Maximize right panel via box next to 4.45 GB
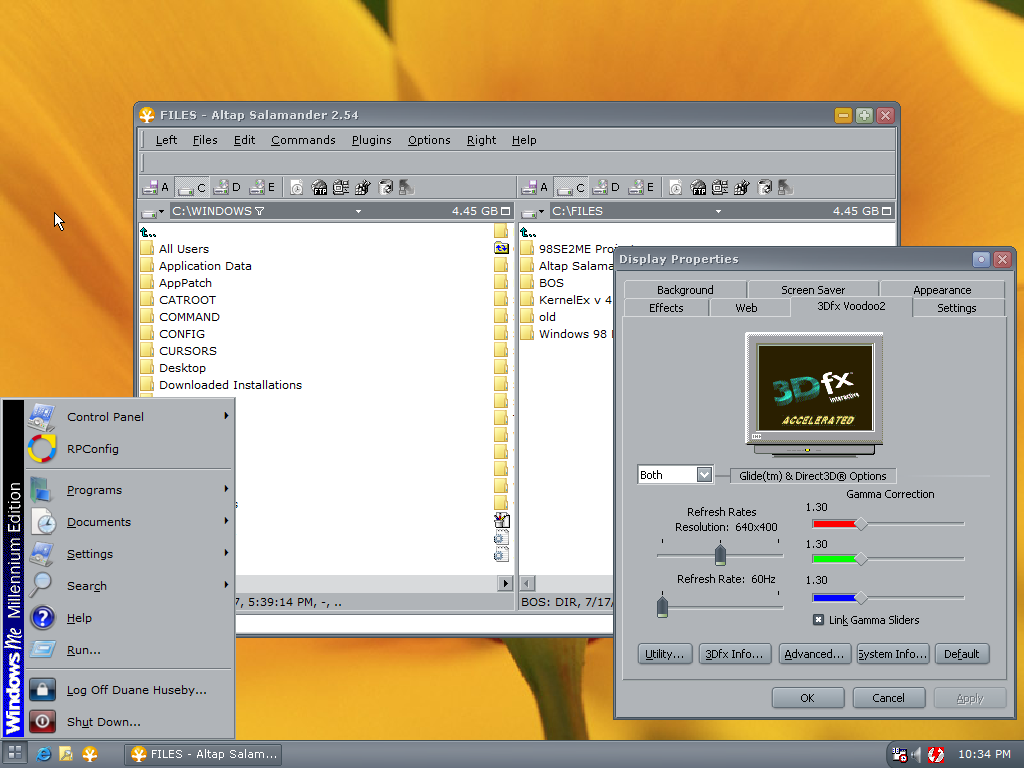The width and height of the screenshot is (1024, 768). (x=886, y=211)
